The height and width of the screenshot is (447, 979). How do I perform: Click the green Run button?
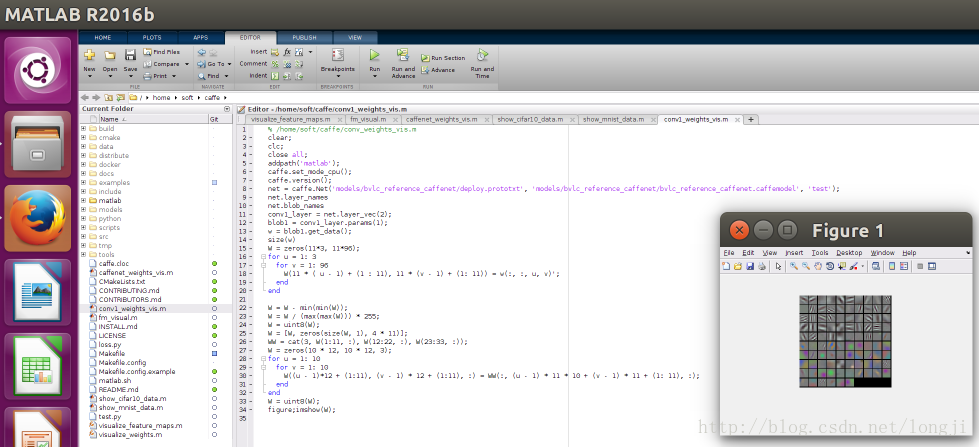(x=375, y=55)
